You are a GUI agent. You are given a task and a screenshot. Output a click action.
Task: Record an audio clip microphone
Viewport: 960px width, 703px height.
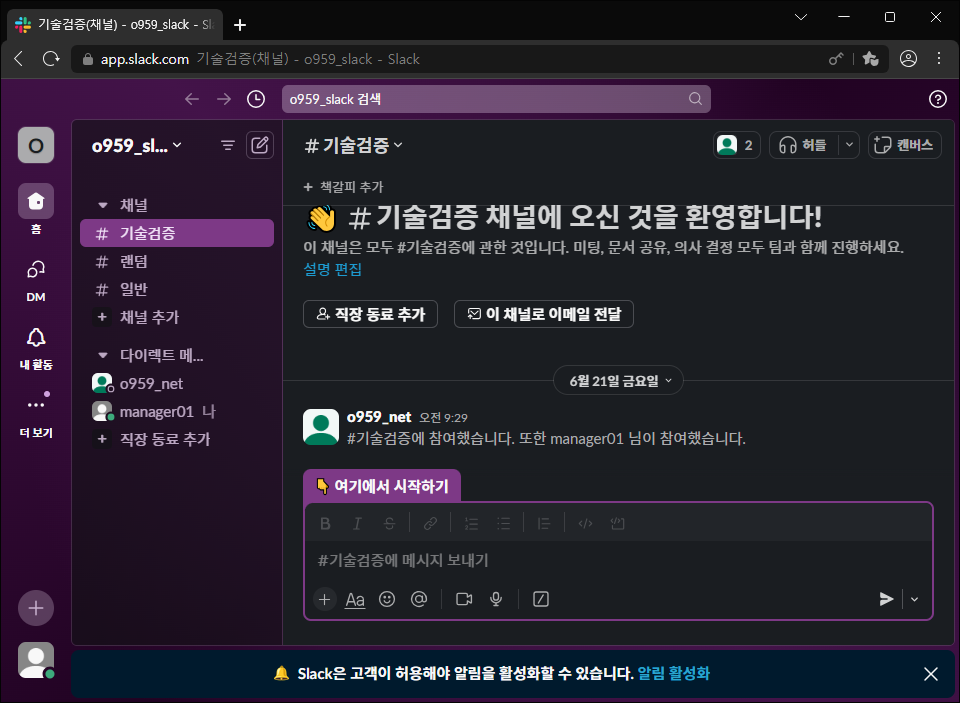[x=496, y=599]
